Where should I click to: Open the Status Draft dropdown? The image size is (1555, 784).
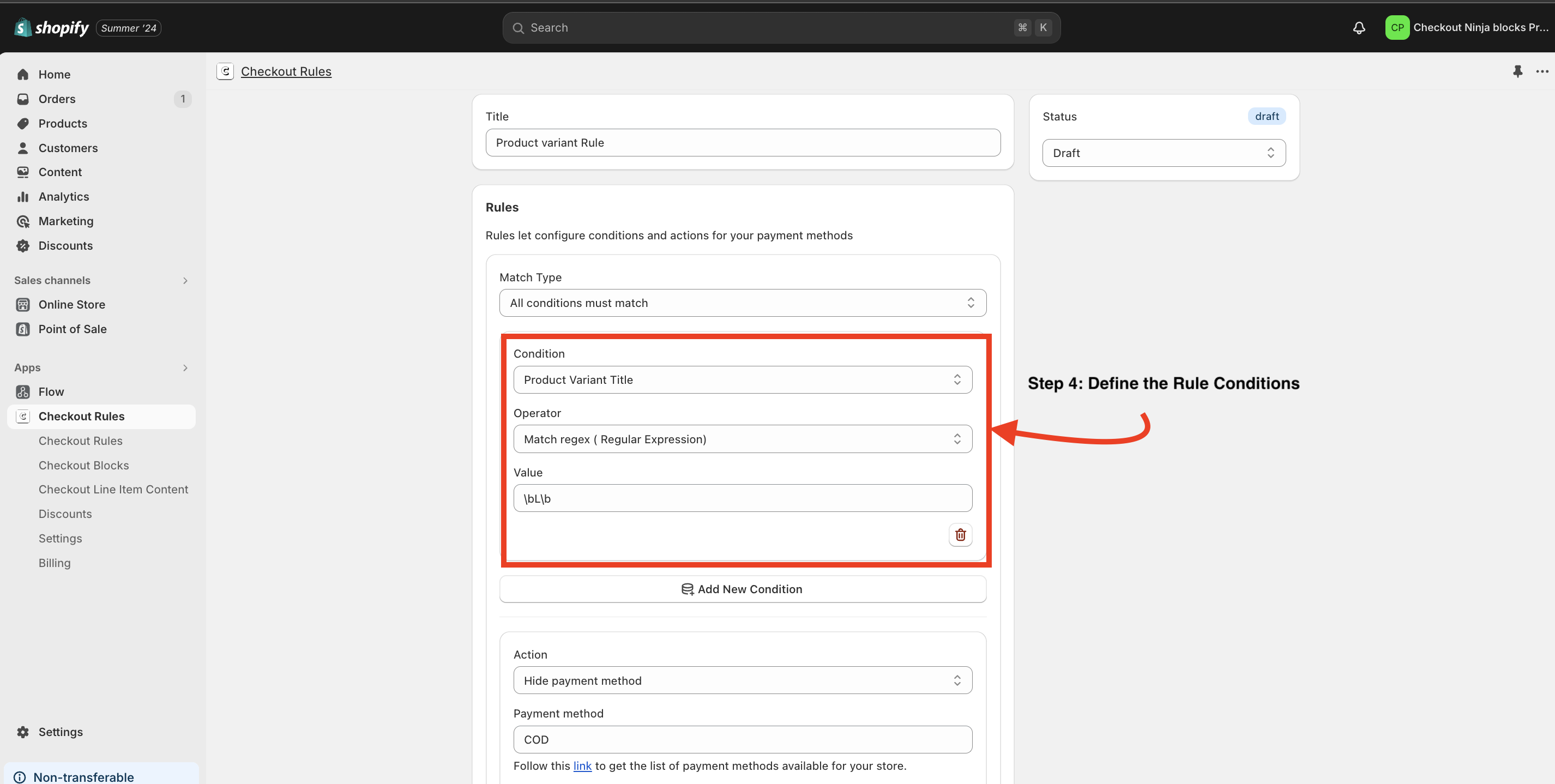[1164, 153]
